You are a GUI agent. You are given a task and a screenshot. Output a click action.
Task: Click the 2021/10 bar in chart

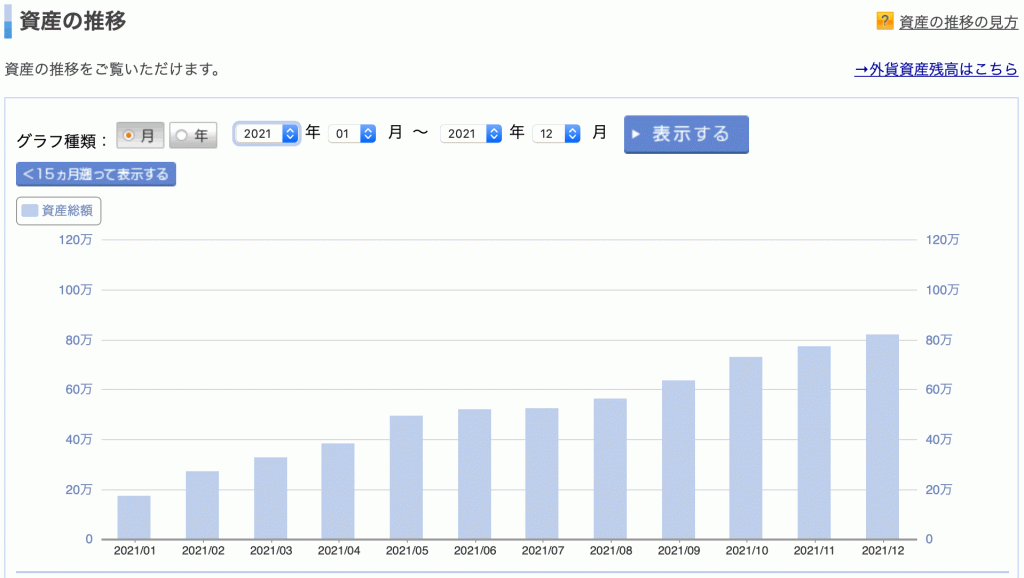(x=746, y=448)
